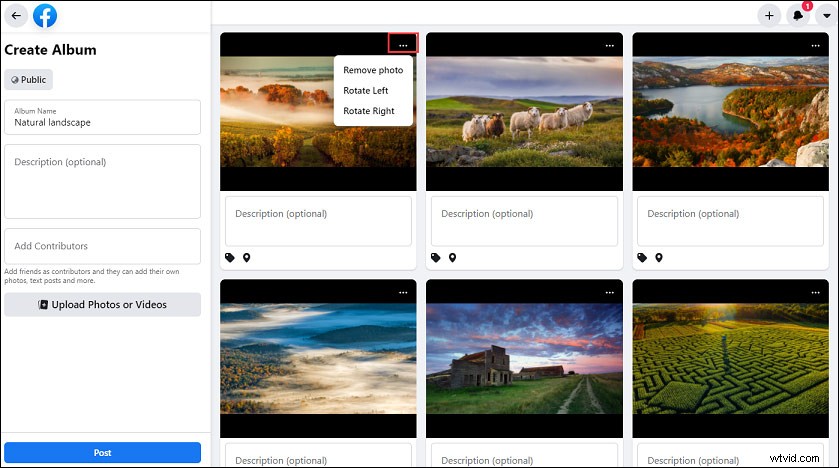Open Facebook home via the logo
Screen dimensions: 839x468
(45, 16)
